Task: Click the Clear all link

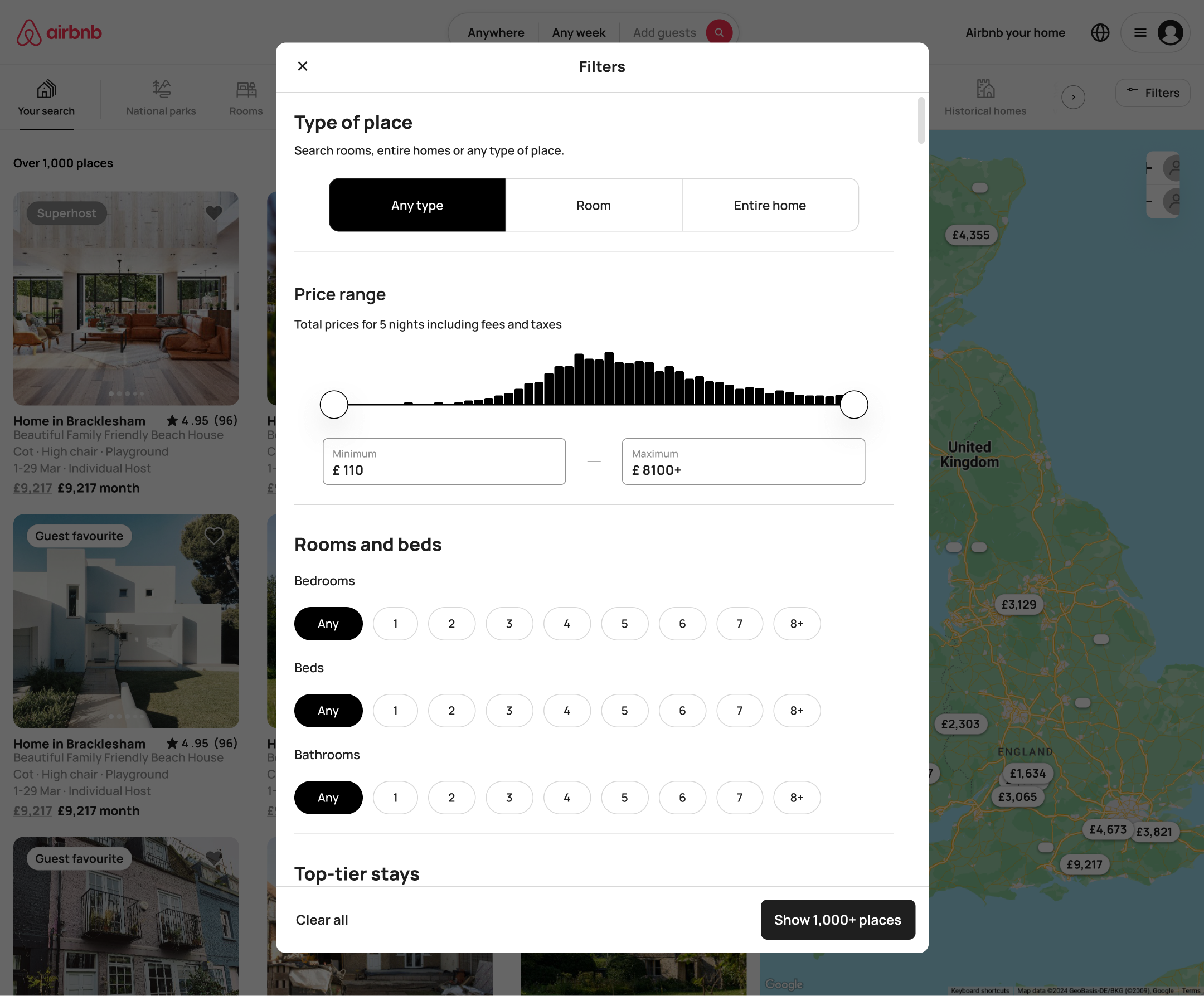Action: click(322, 920)
